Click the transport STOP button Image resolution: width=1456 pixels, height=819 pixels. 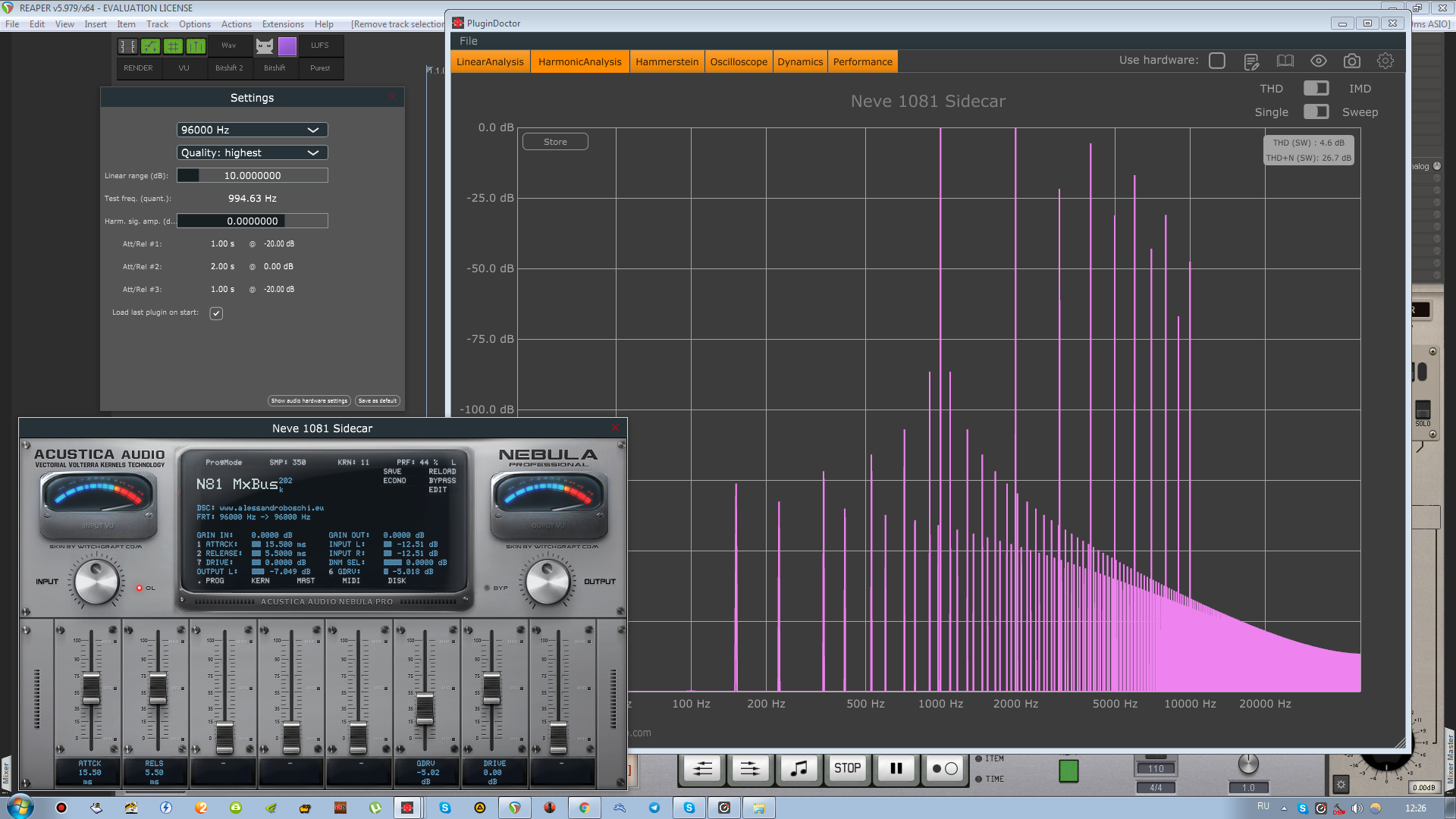click(x=847, y=768)
